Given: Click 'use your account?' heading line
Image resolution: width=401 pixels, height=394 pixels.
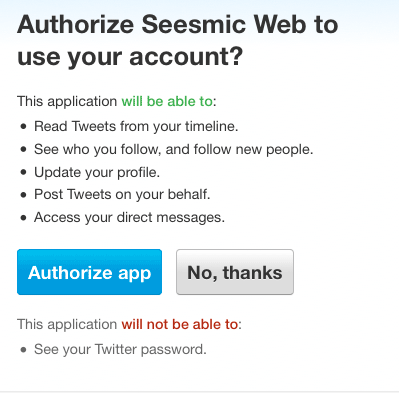Looking at the screenshot, I should [130, 57].
